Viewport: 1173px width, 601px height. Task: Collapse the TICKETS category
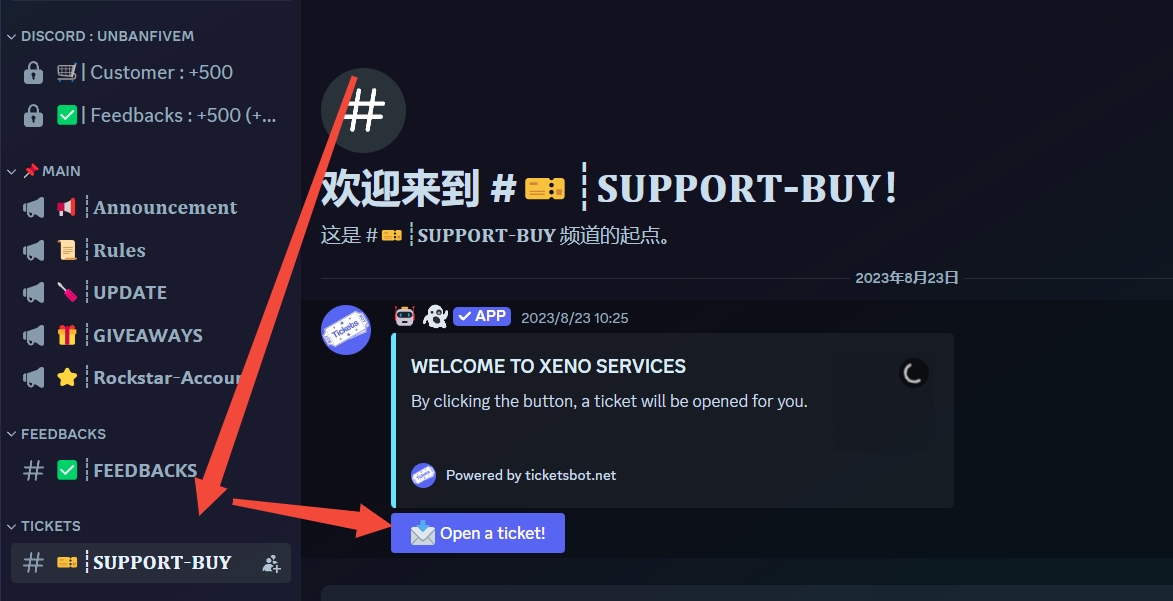click(43, 526)
